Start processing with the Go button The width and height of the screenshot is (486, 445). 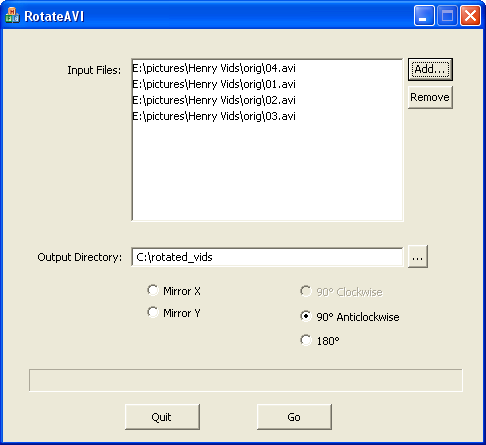click(x=294, y=417)
